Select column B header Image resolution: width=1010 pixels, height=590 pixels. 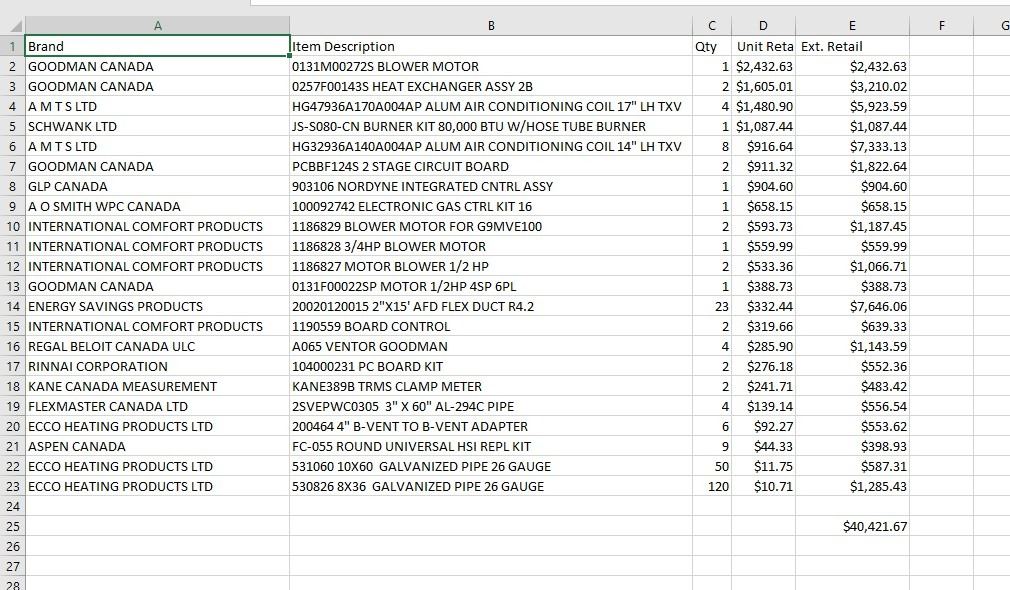click(490, 26)
